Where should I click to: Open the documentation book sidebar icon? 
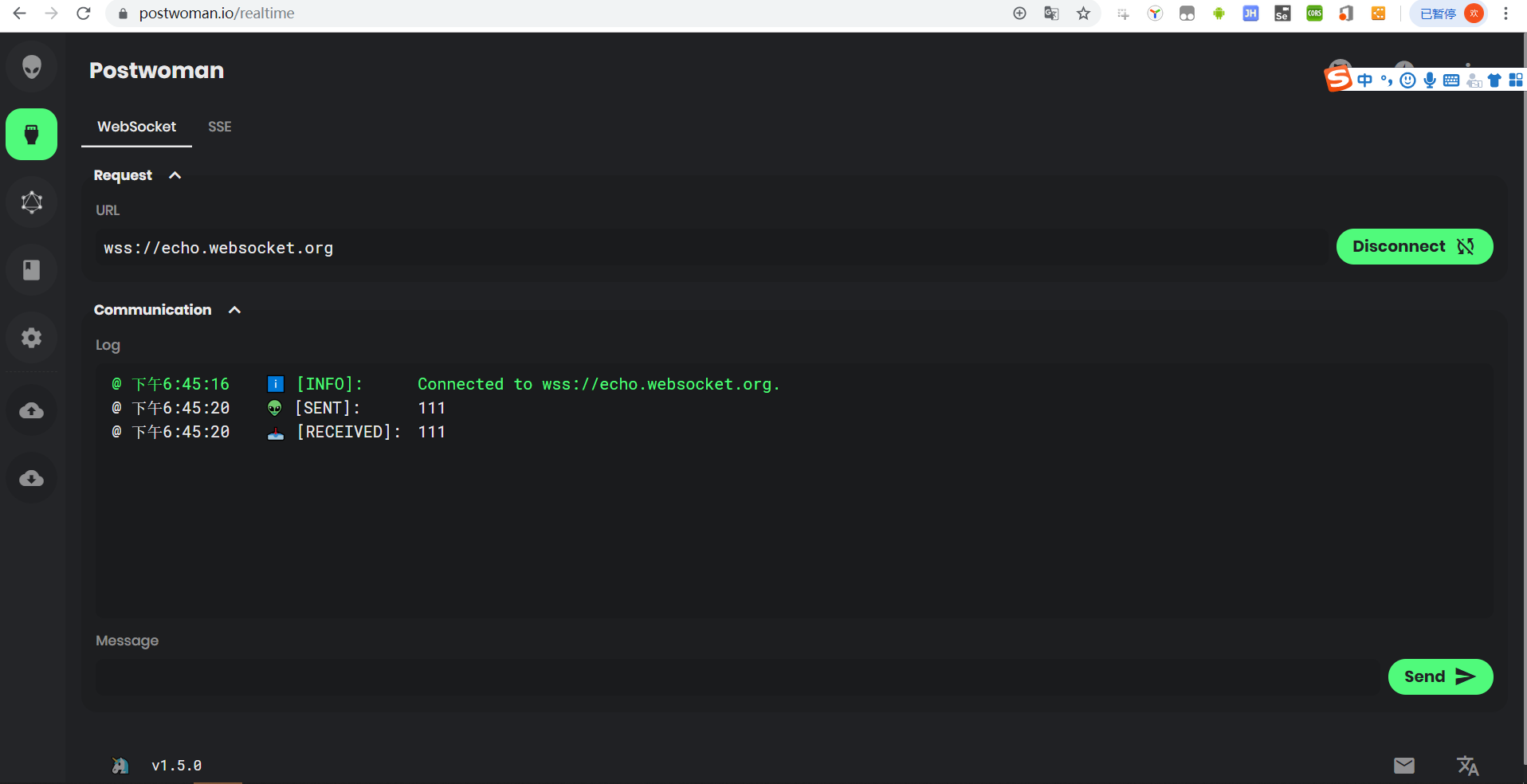32,270
